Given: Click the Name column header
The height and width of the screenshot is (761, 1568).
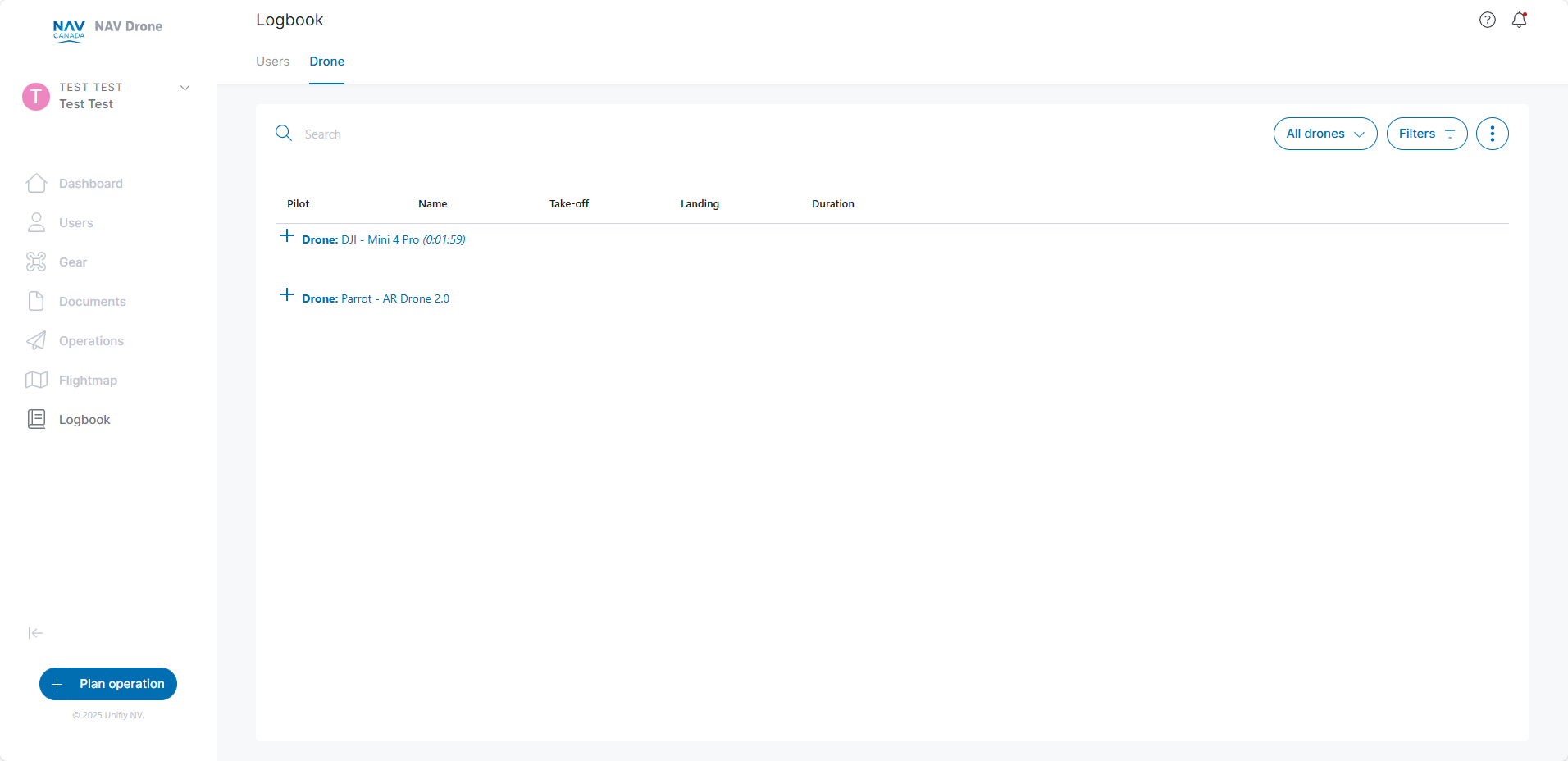Looking at the screenshot, I should (433, 204).
